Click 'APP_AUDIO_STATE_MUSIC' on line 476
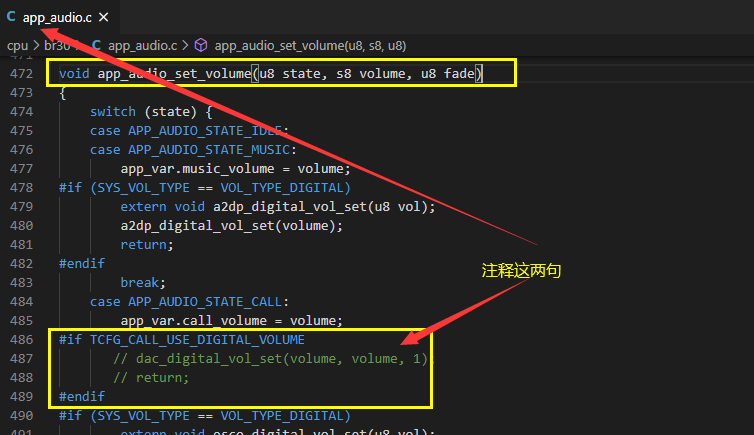 [x=209, y=149]
